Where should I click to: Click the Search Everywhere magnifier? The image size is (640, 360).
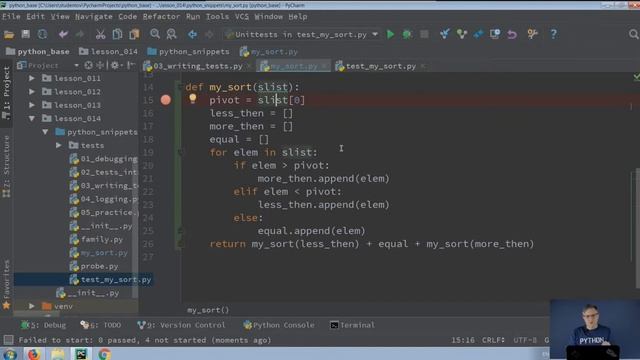[633, 34]
